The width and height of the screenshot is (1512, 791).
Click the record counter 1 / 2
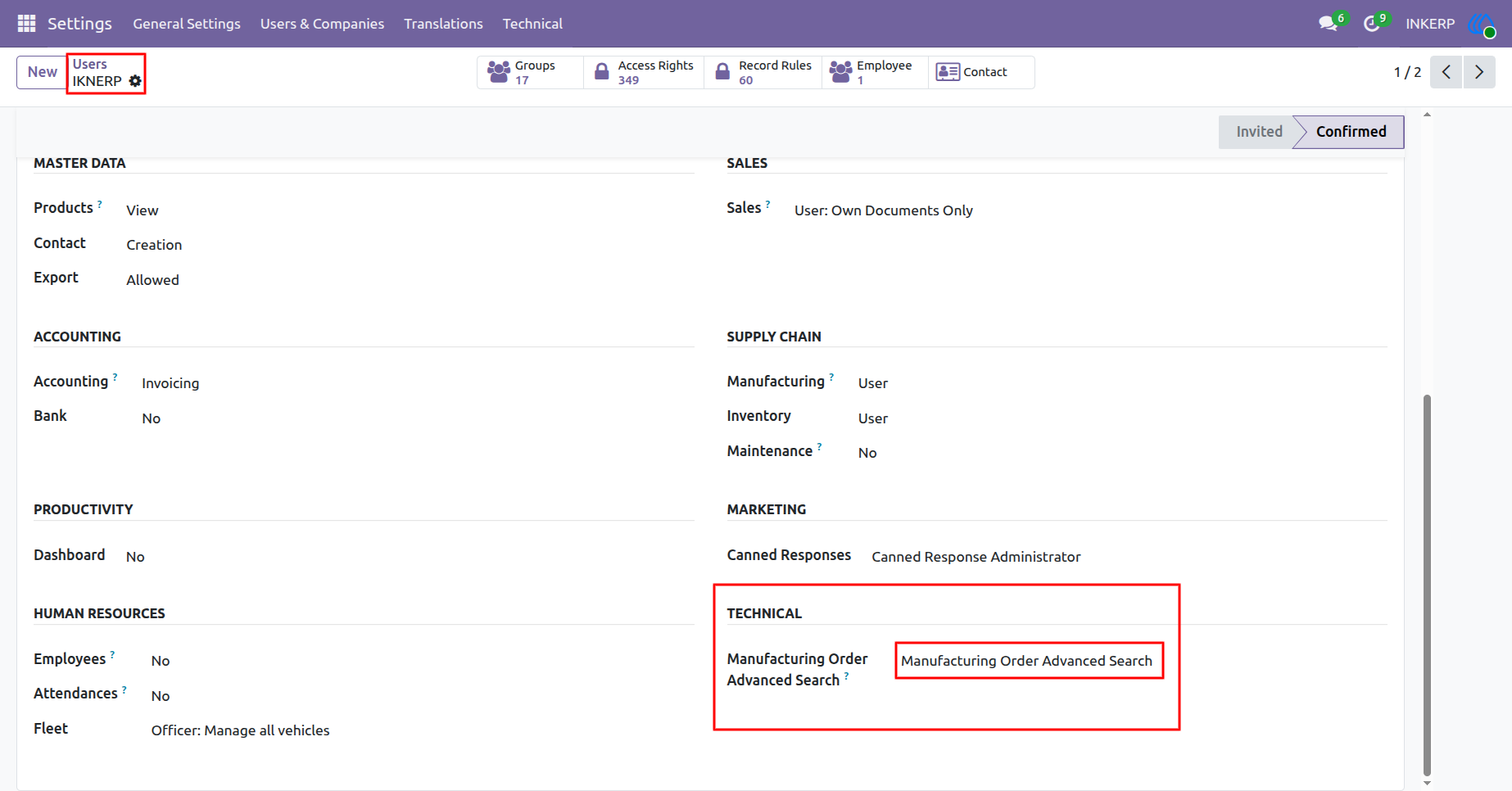pyautogui.click(x=1407, y=72)
